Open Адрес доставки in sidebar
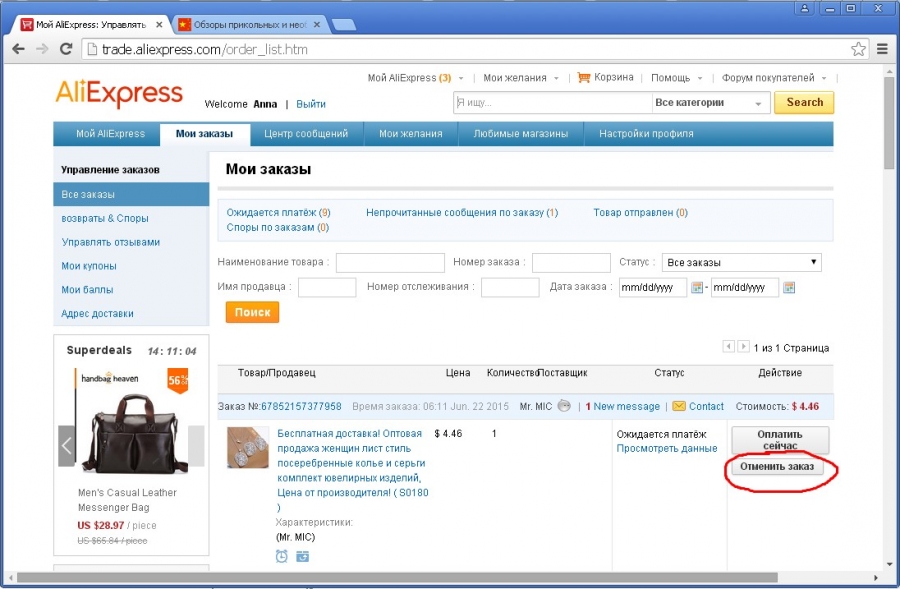This screenshot has height=589, width=900. point(97,313)
